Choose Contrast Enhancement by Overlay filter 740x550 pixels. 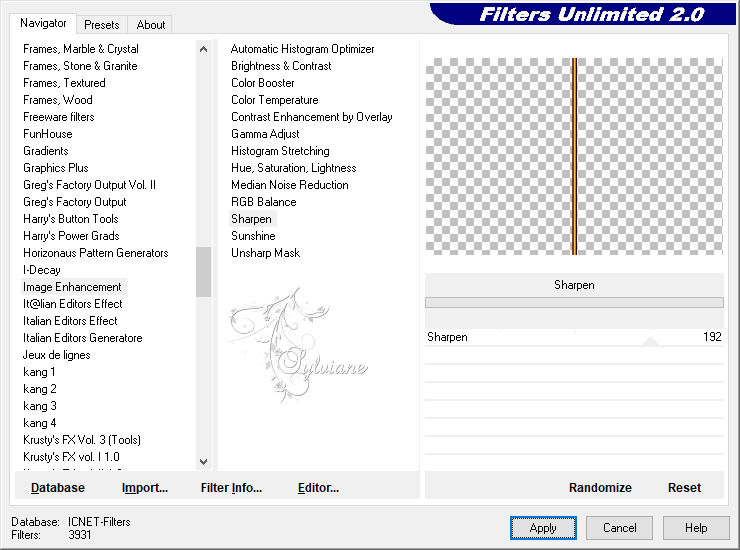(x=311, y=117)
